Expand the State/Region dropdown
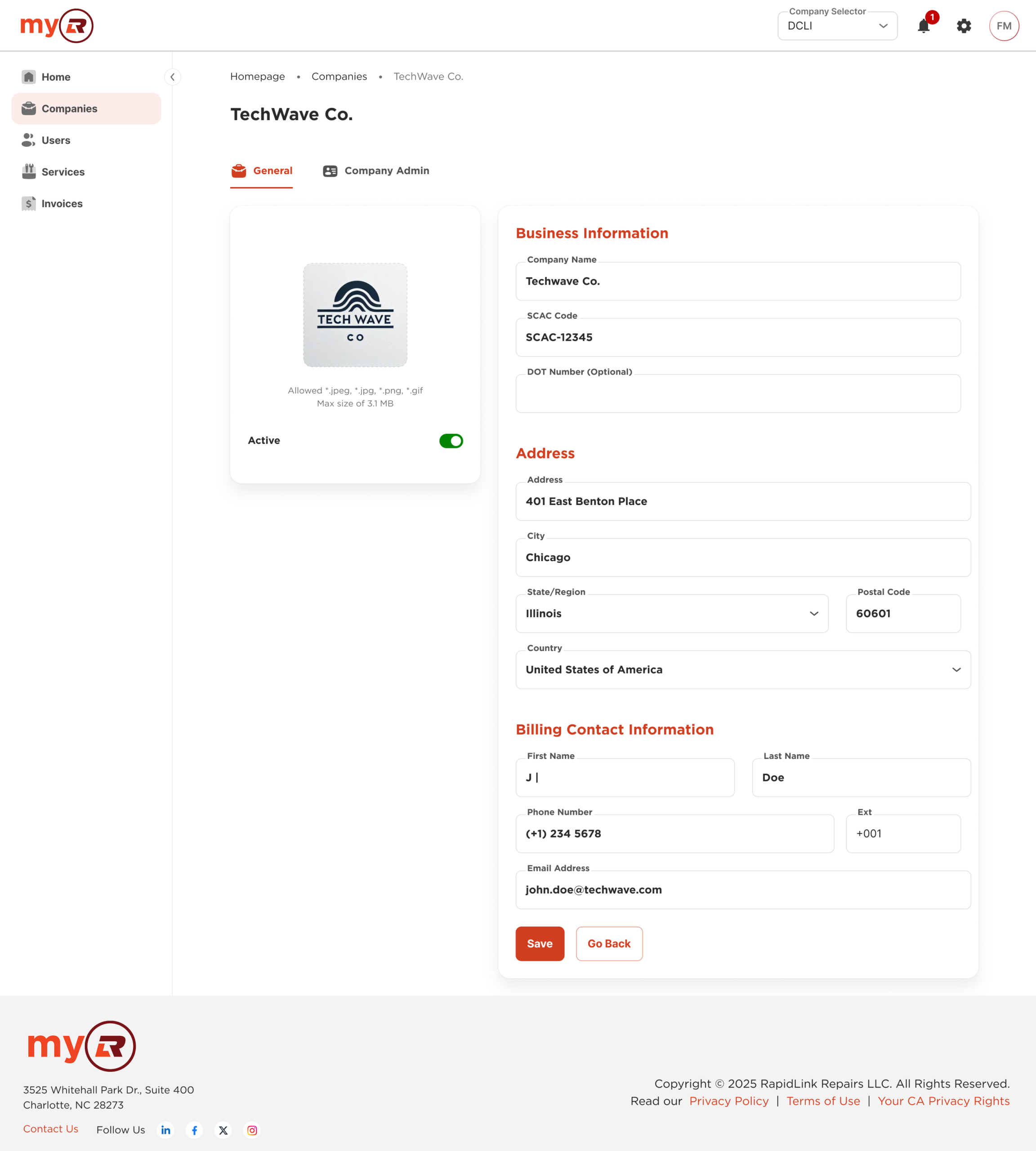Viewport: 1036px width, 1151px height. [672, 614]
